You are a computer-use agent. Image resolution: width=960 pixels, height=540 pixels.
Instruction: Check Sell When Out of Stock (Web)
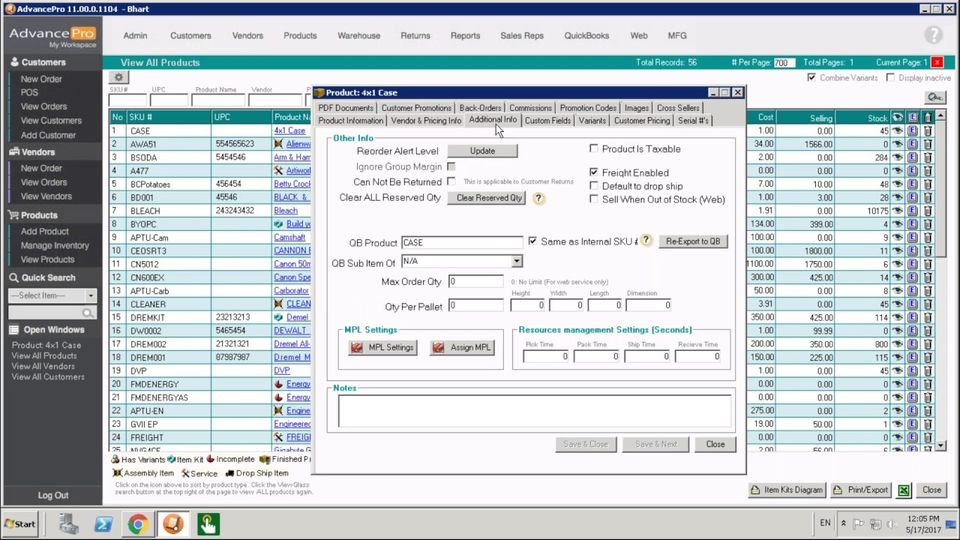593,199
